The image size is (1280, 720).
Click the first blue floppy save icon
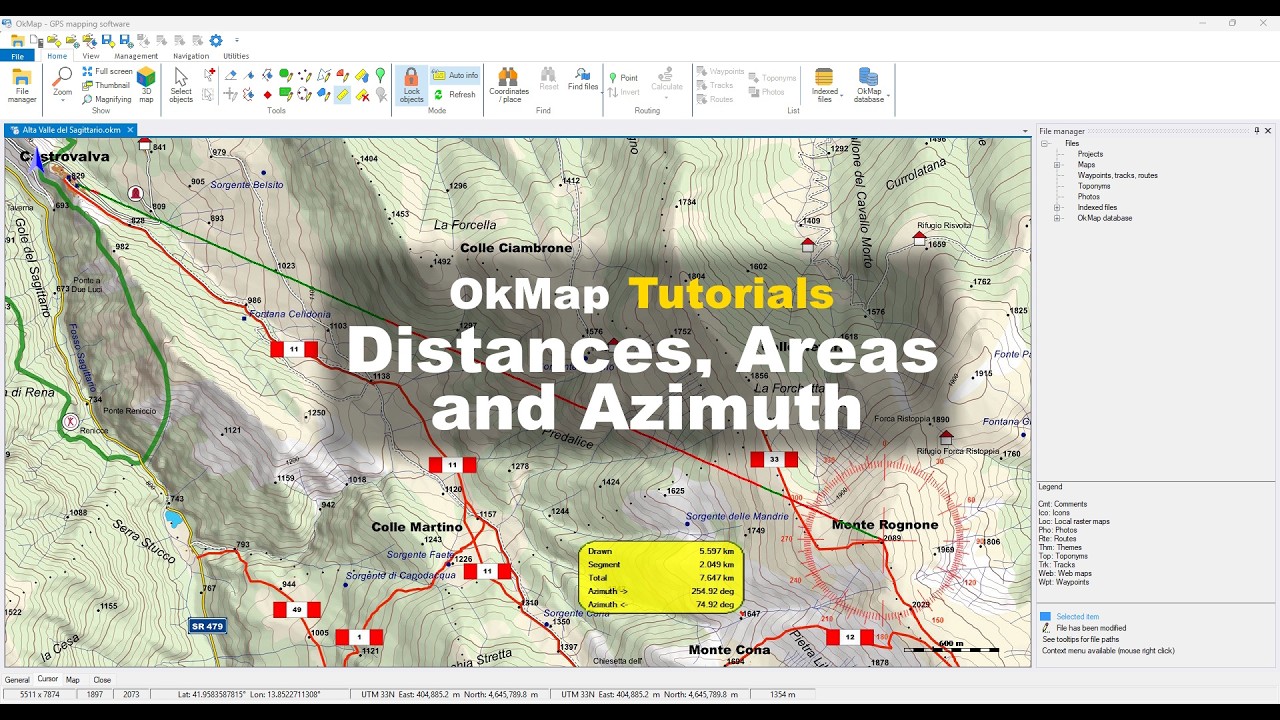pyautogui.click(x=108, y=41)
